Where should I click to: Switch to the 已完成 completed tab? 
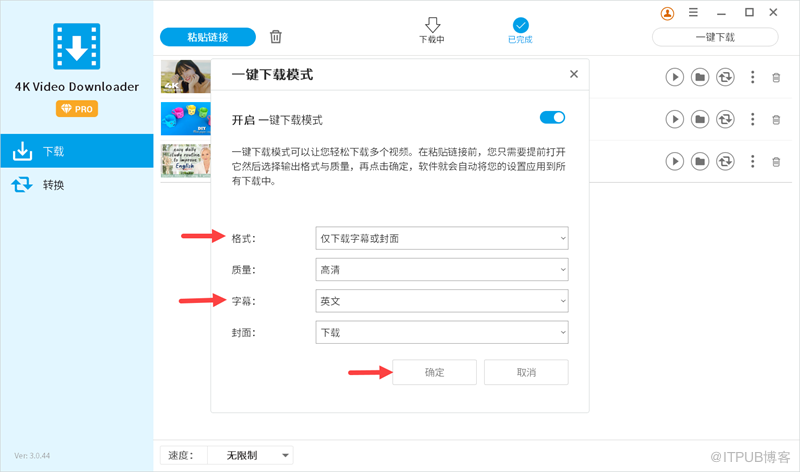tap(520, 30)
